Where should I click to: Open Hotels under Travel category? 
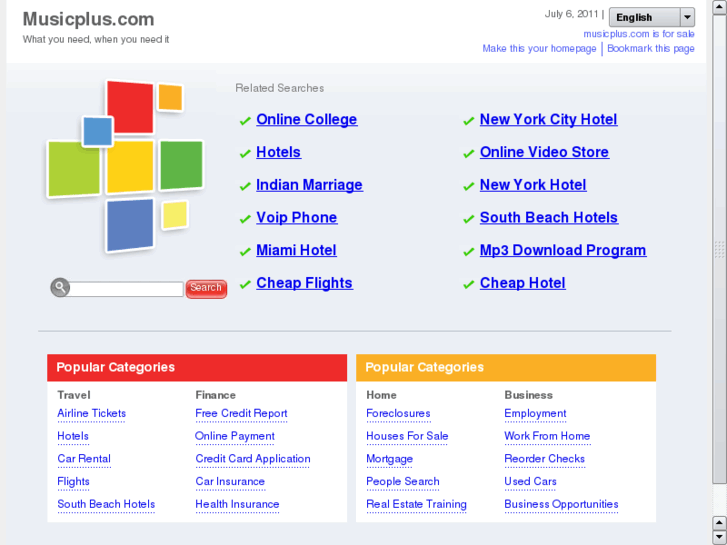73,436
